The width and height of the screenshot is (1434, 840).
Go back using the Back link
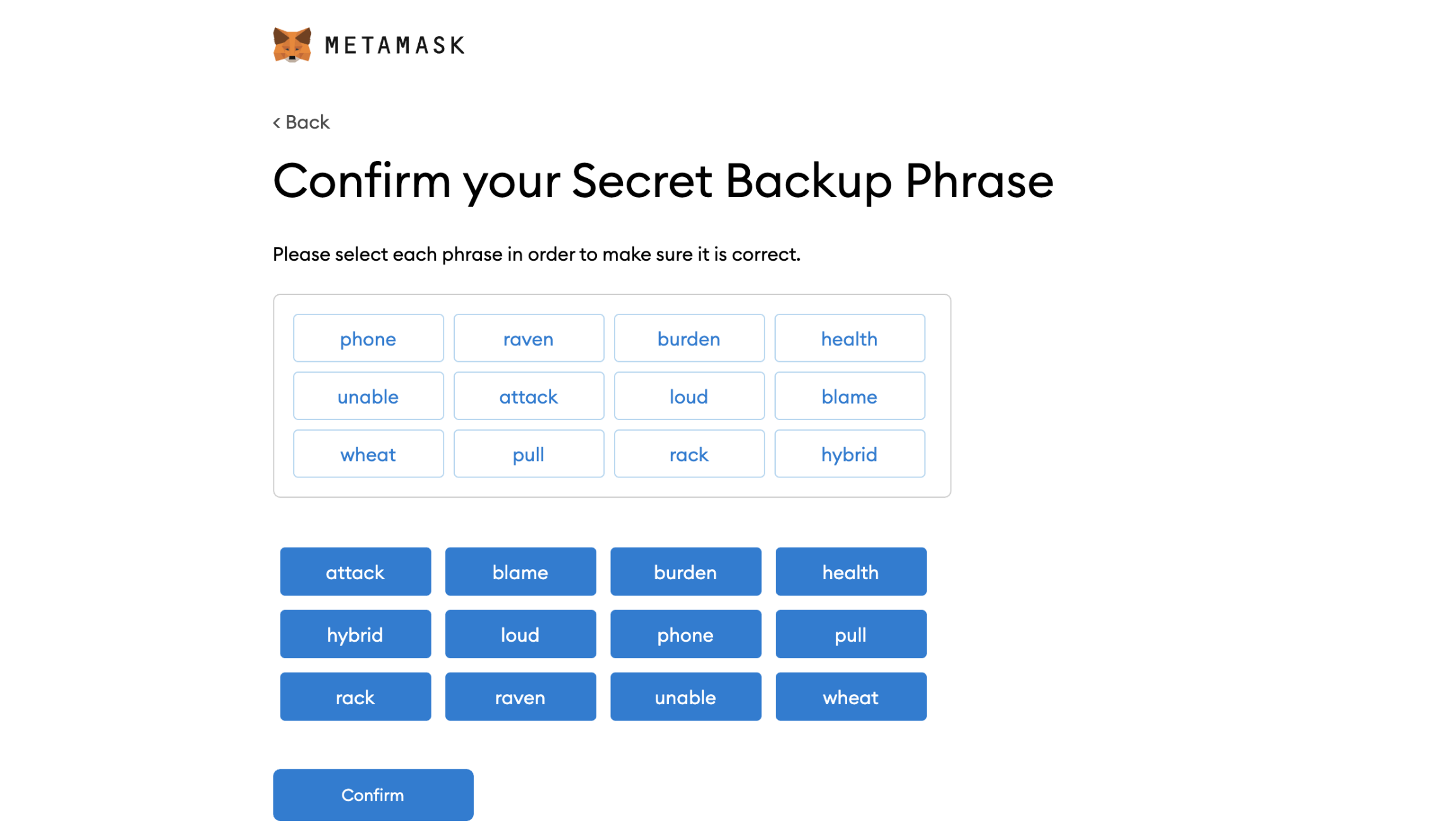coord(301,122)
